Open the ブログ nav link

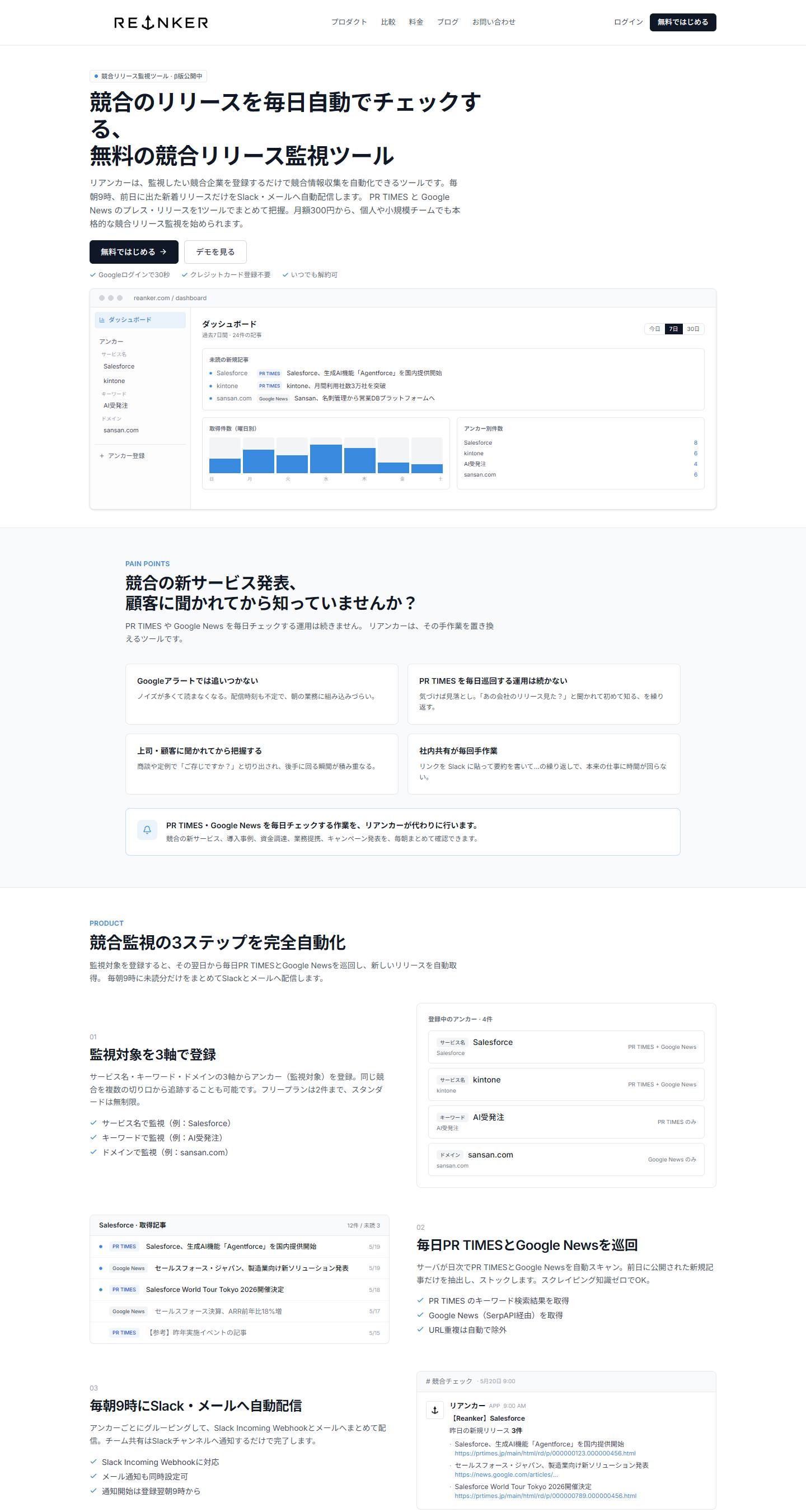tap(448, 22)
